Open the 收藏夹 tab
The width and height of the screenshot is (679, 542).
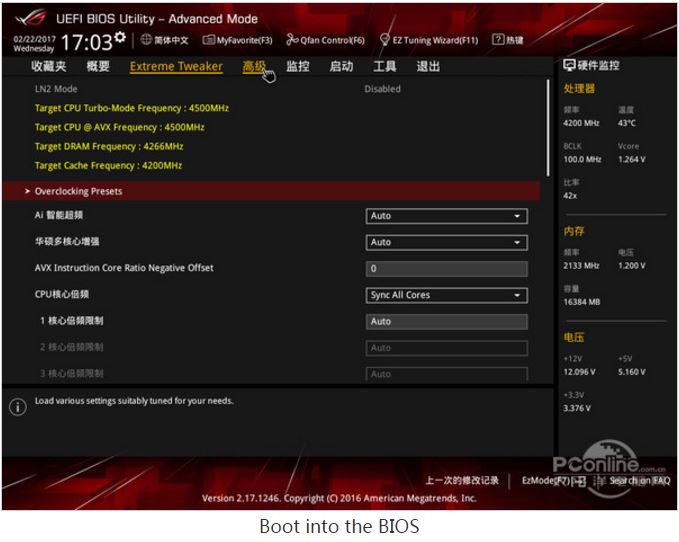point(49,67)
